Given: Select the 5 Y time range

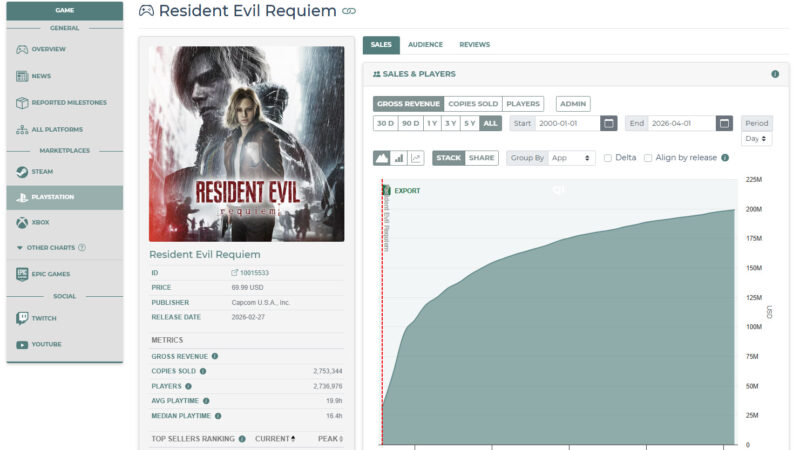Looking at the screenshot, I should point(470,123).
